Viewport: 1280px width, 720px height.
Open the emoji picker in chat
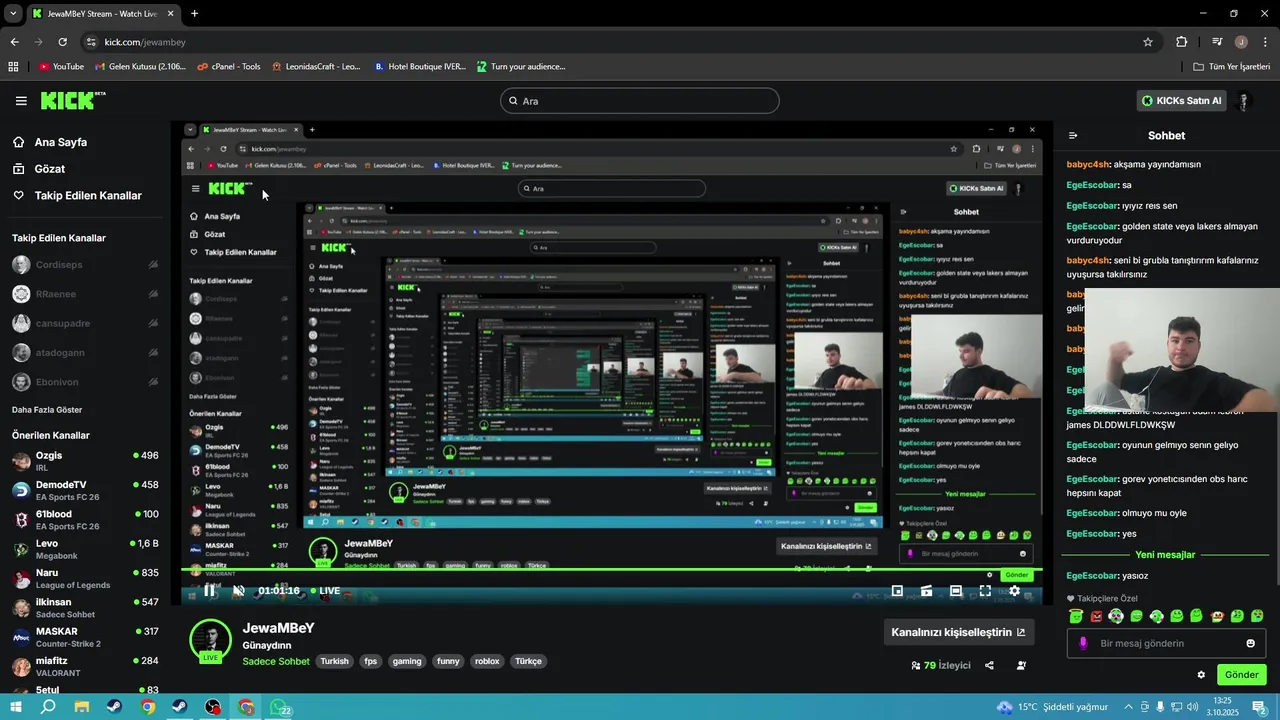point(1250,643)
